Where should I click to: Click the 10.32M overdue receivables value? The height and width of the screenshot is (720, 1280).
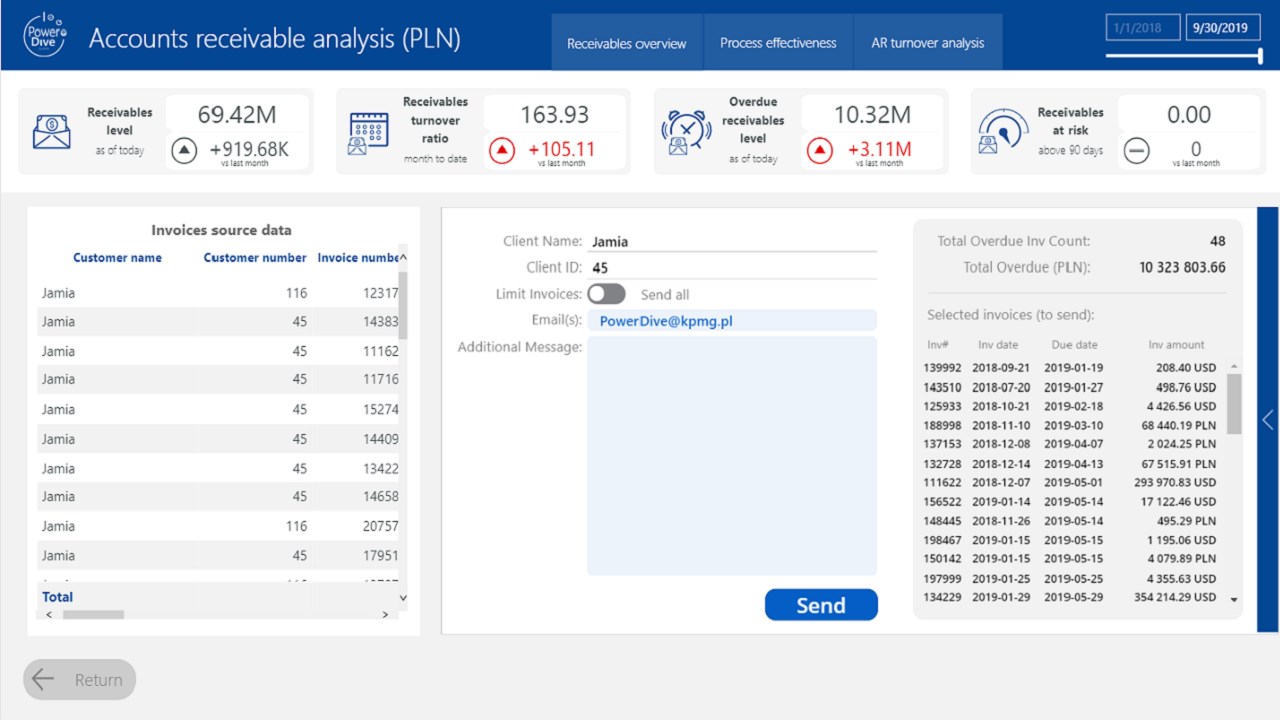[872, 114]
